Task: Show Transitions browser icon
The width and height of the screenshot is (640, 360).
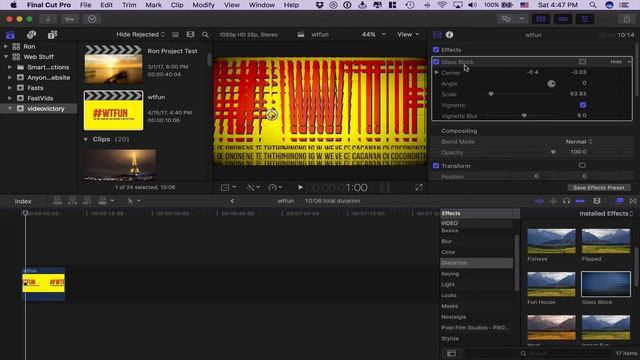Action: pyautogui.click(x=633, y=201)
